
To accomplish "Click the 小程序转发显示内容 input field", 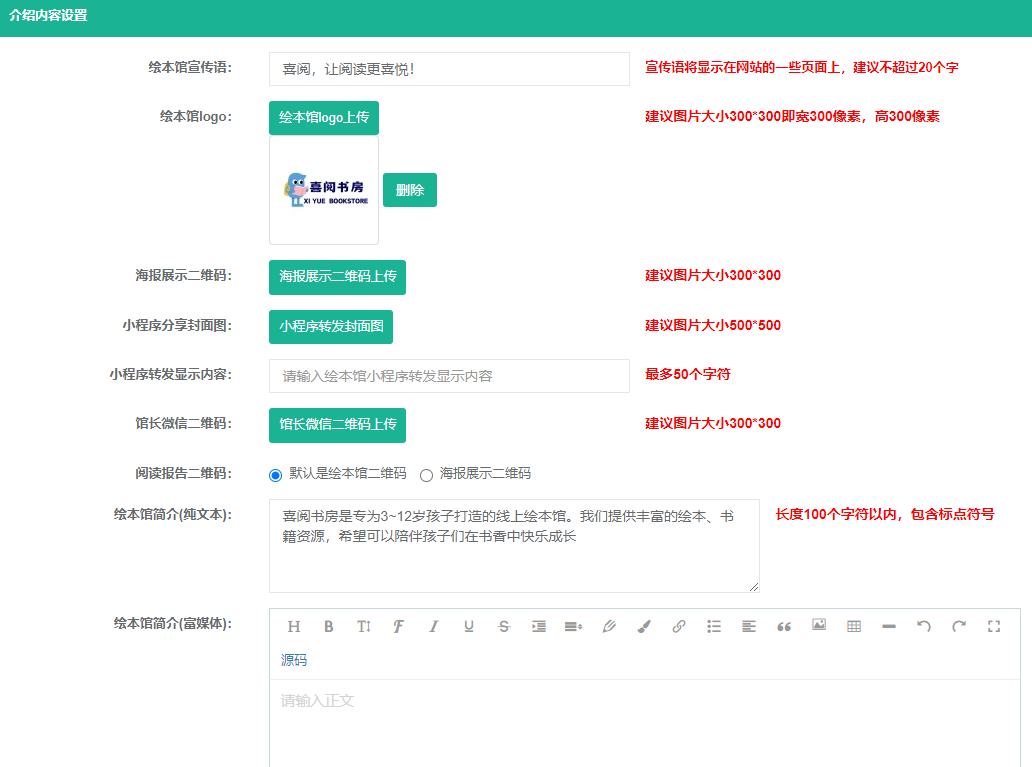I will pos(449,376).
